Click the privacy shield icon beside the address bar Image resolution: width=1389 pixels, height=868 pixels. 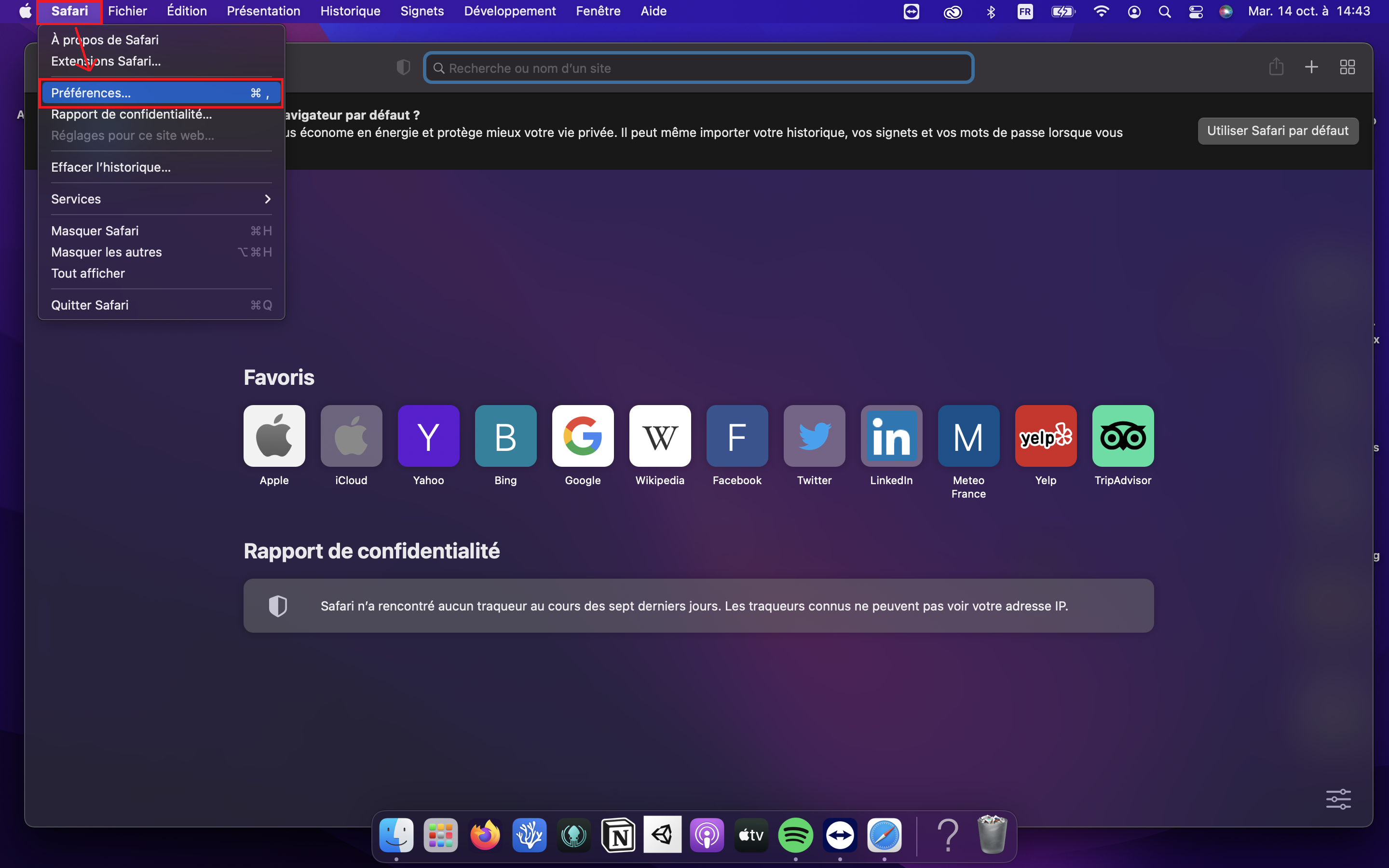pyautogui.click(x=404, y=68)
